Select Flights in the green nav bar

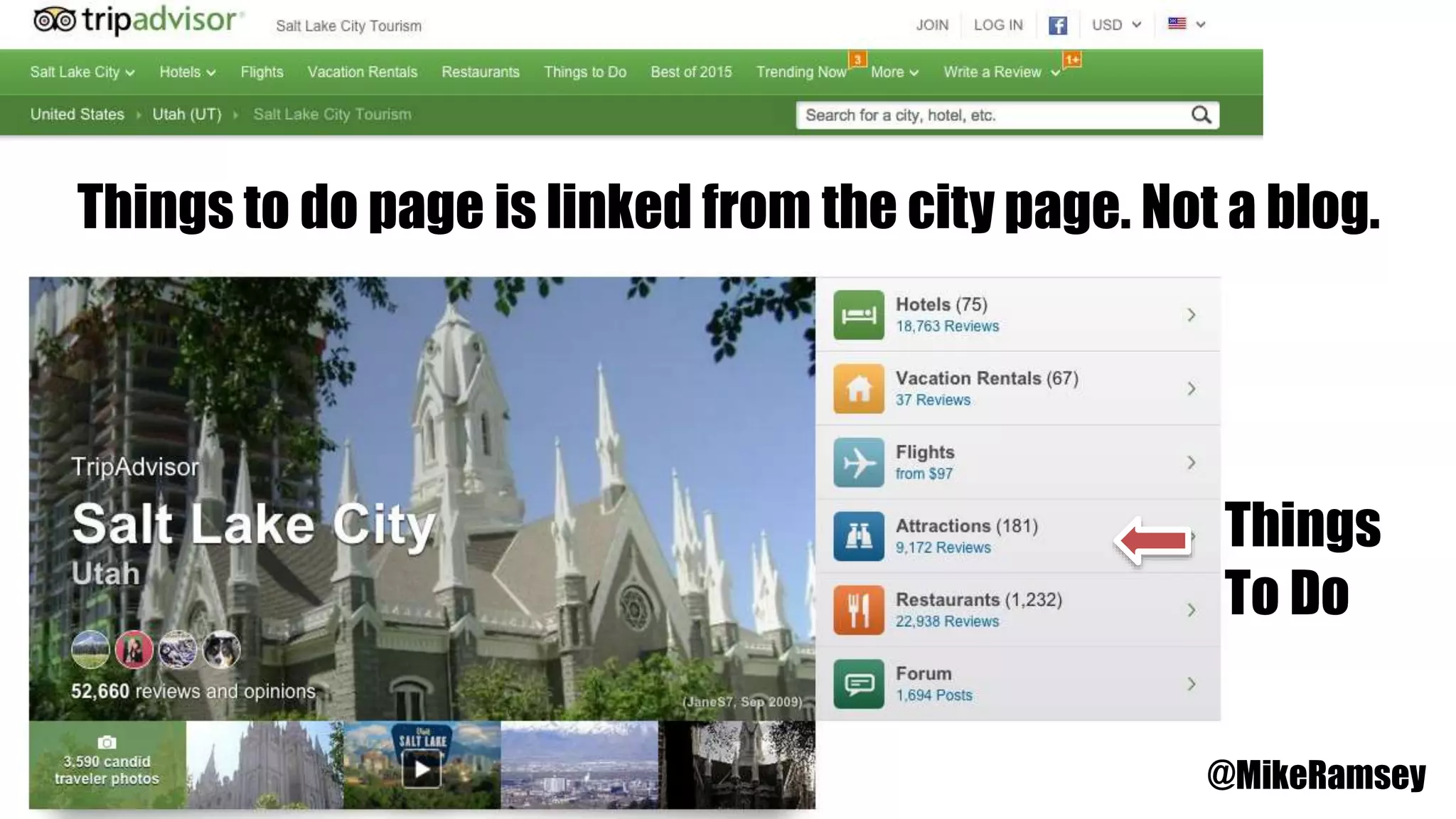pyautogui.click(x=262, y=72)
